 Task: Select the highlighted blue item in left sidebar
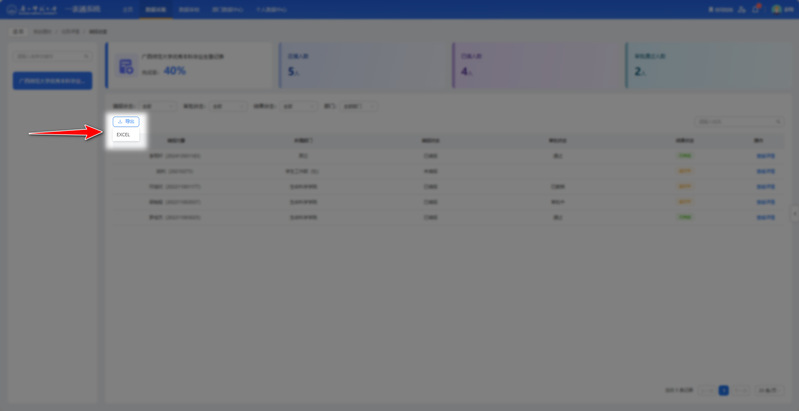coord(52,80)
